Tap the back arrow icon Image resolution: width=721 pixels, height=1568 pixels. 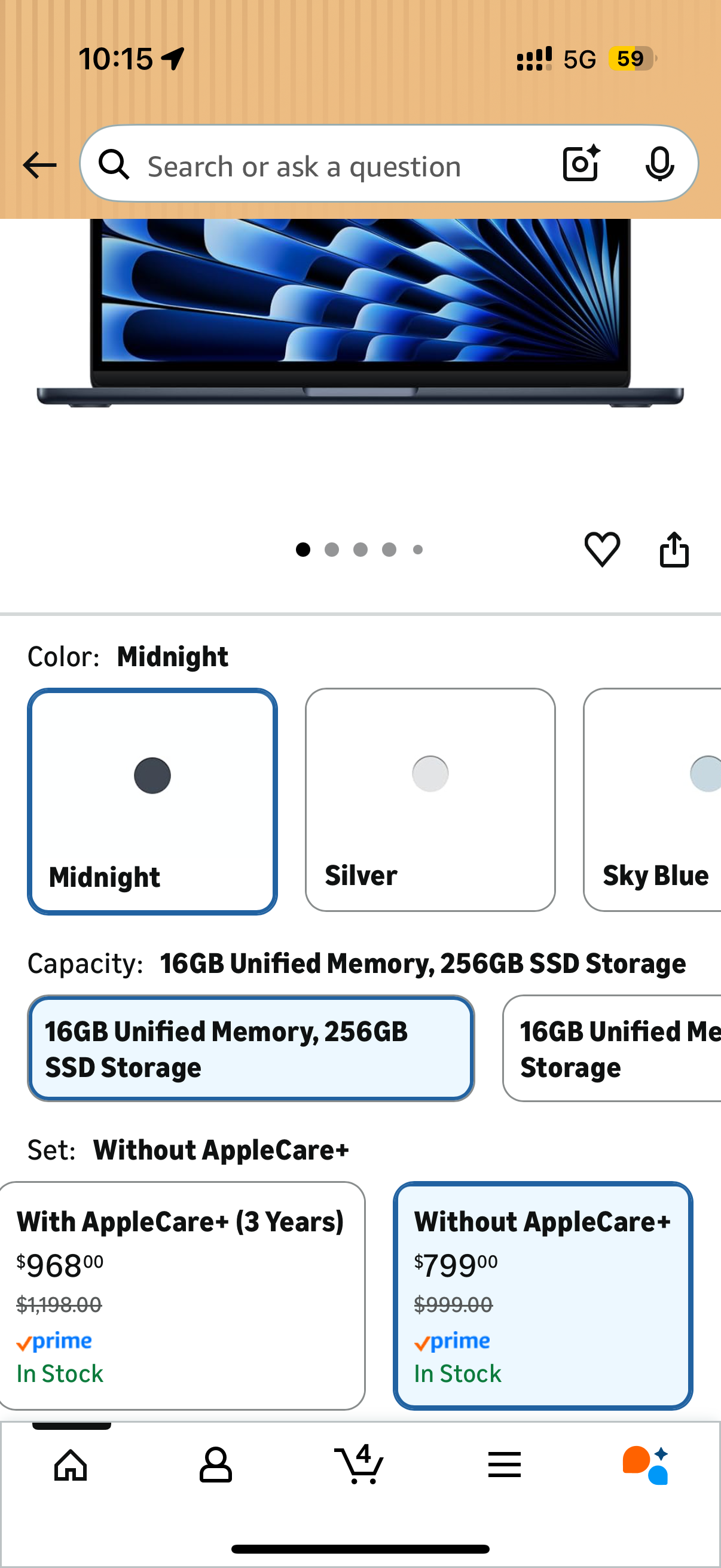pos(39,165)
